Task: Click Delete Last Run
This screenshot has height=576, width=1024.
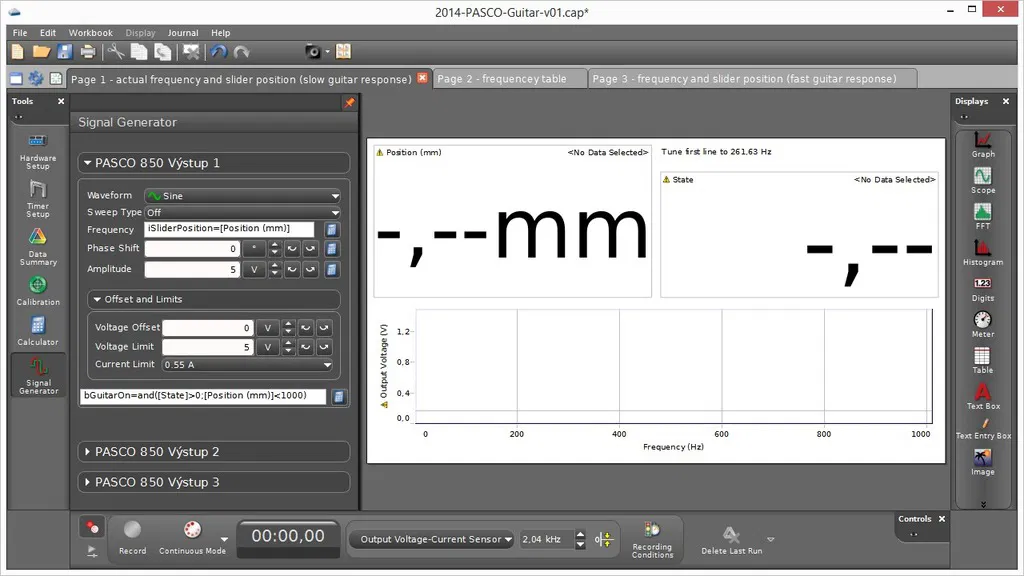Action: [x=731, y=541]
